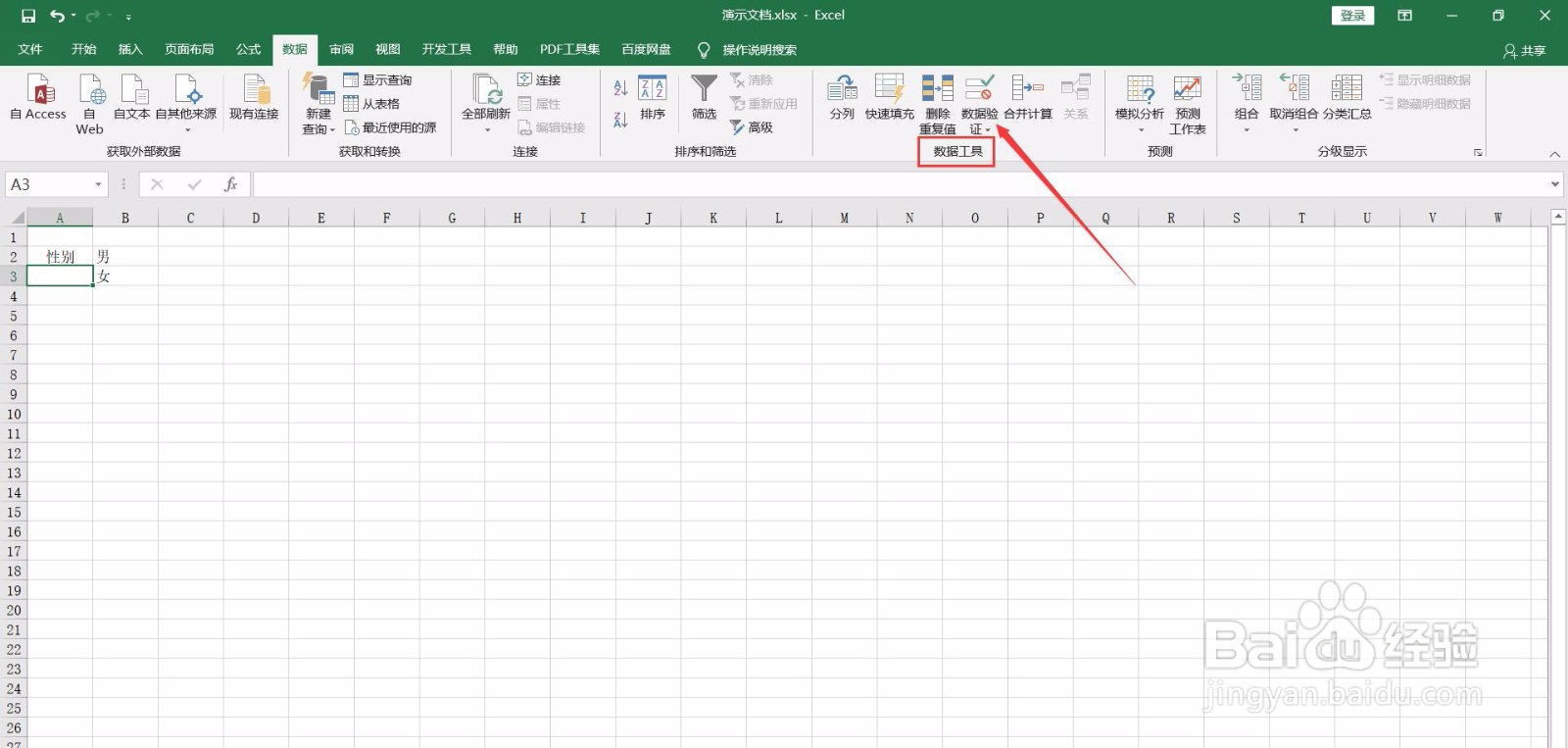Open the Name Box dropdown arrow
Screen dimensions: 1568x748
[x=98, y=184]
